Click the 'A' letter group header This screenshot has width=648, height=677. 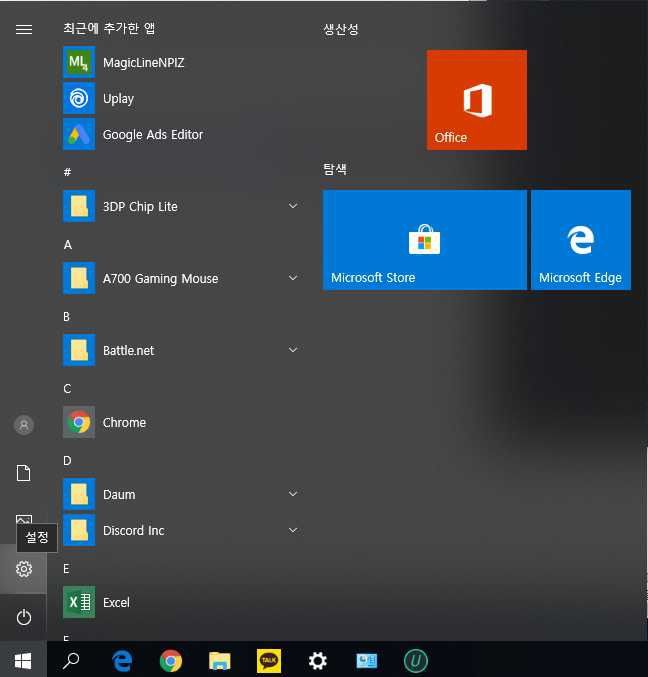coord(68,245)
